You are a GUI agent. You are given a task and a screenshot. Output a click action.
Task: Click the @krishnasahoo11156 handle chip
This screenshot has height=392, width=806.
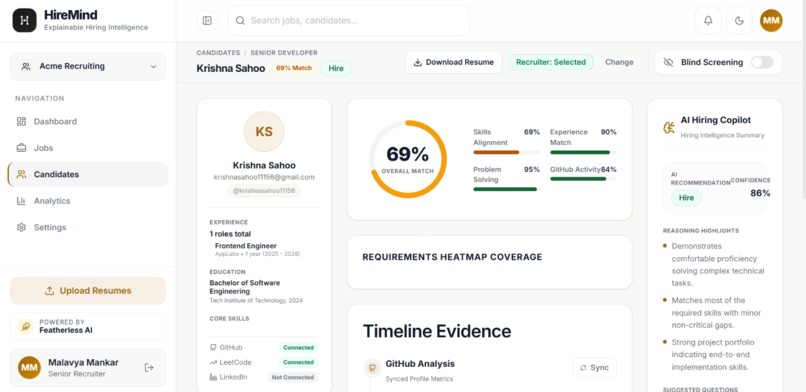tap(264, 191)
